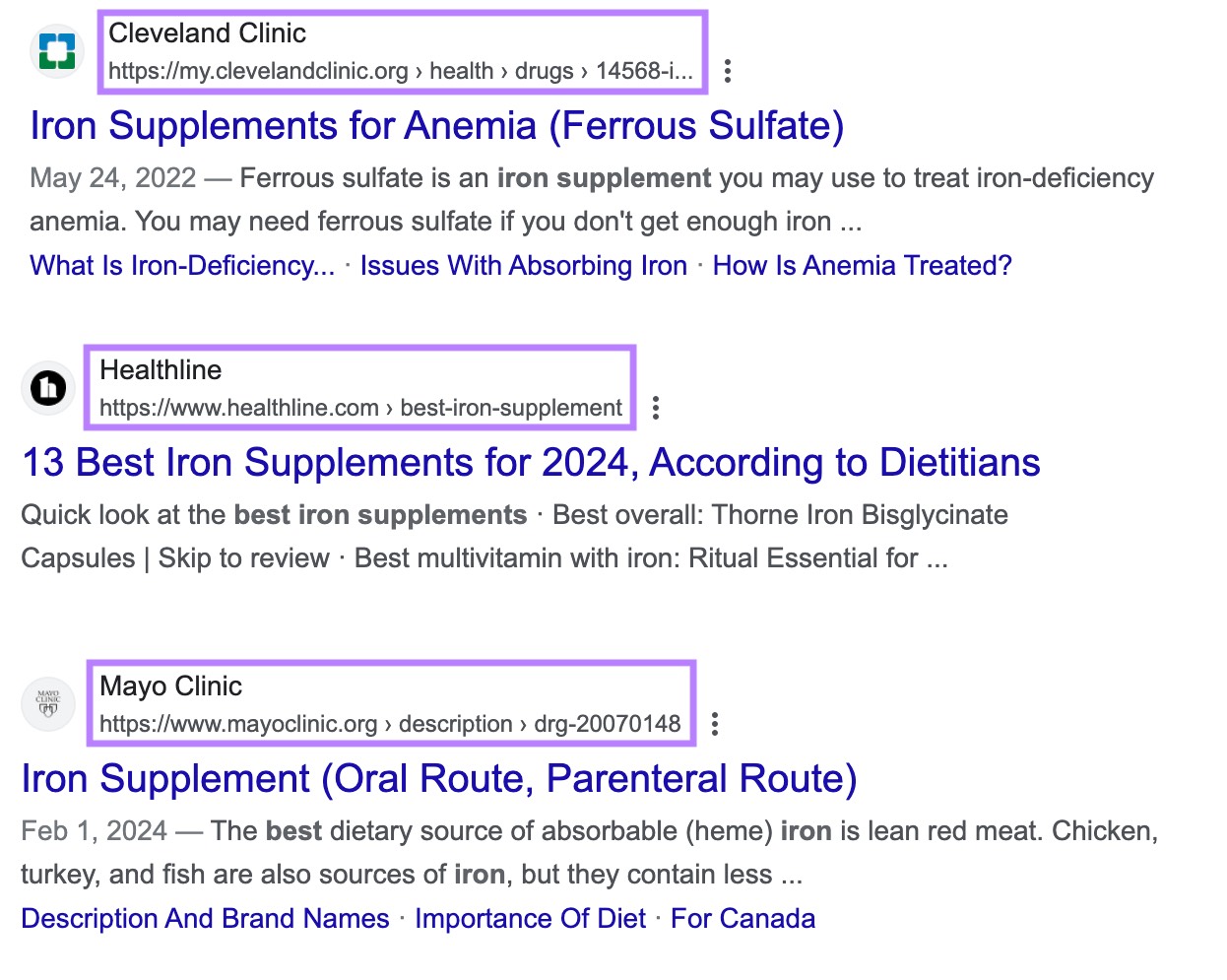The height and width of the screenshot is (980, 1227).
Task: Click the Mayo Clinic source name
Action: tap(170, 686)
